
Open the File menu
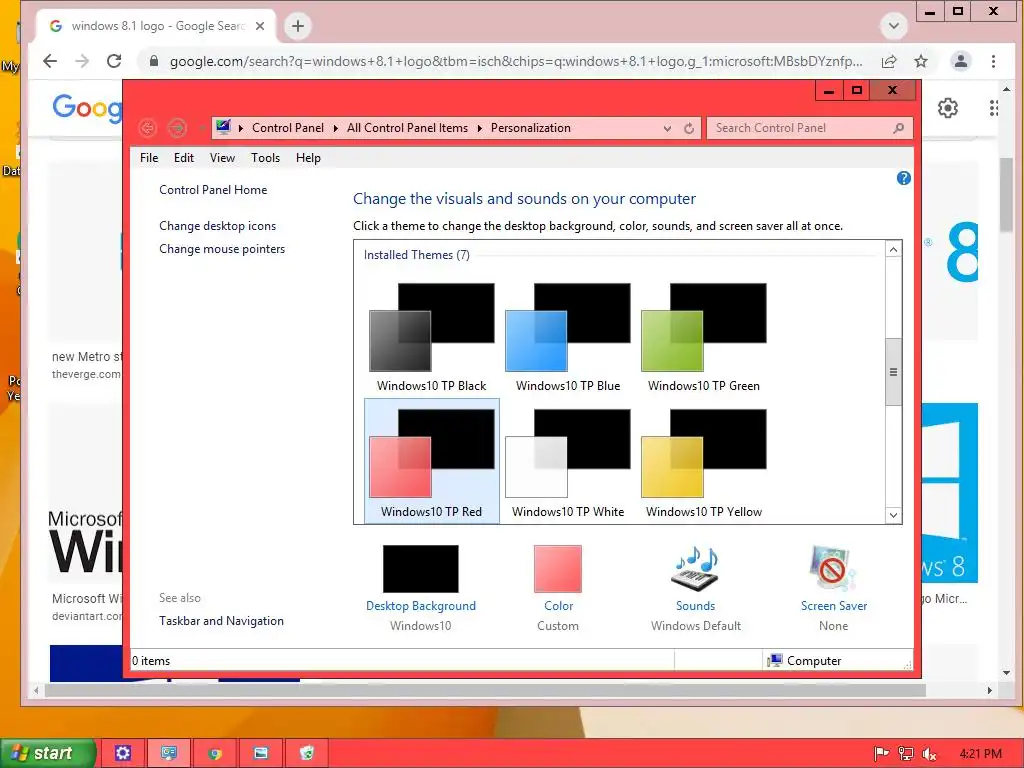[149, 158]
